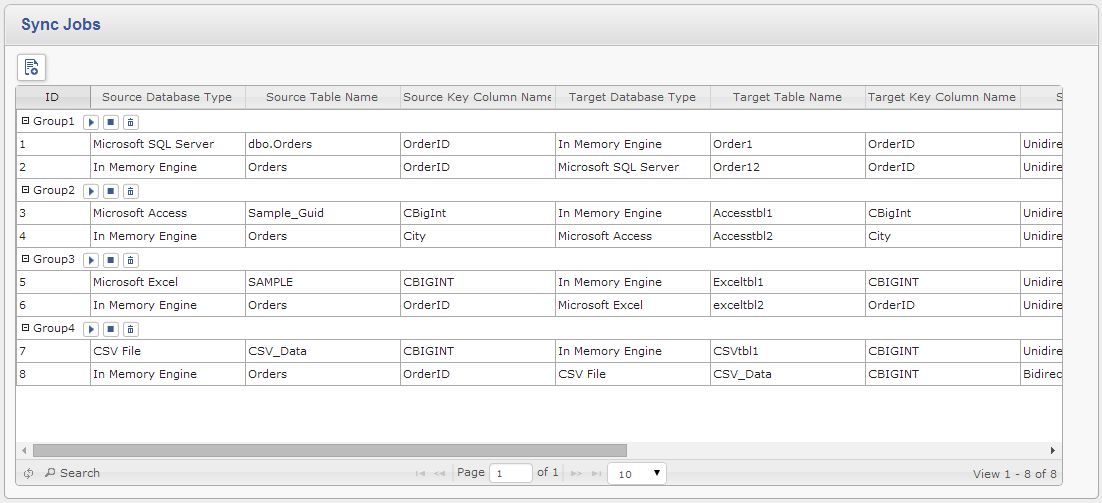Select the Exceltbl1 target table cell
The image size is (1102, 503).
pos(788,282)
